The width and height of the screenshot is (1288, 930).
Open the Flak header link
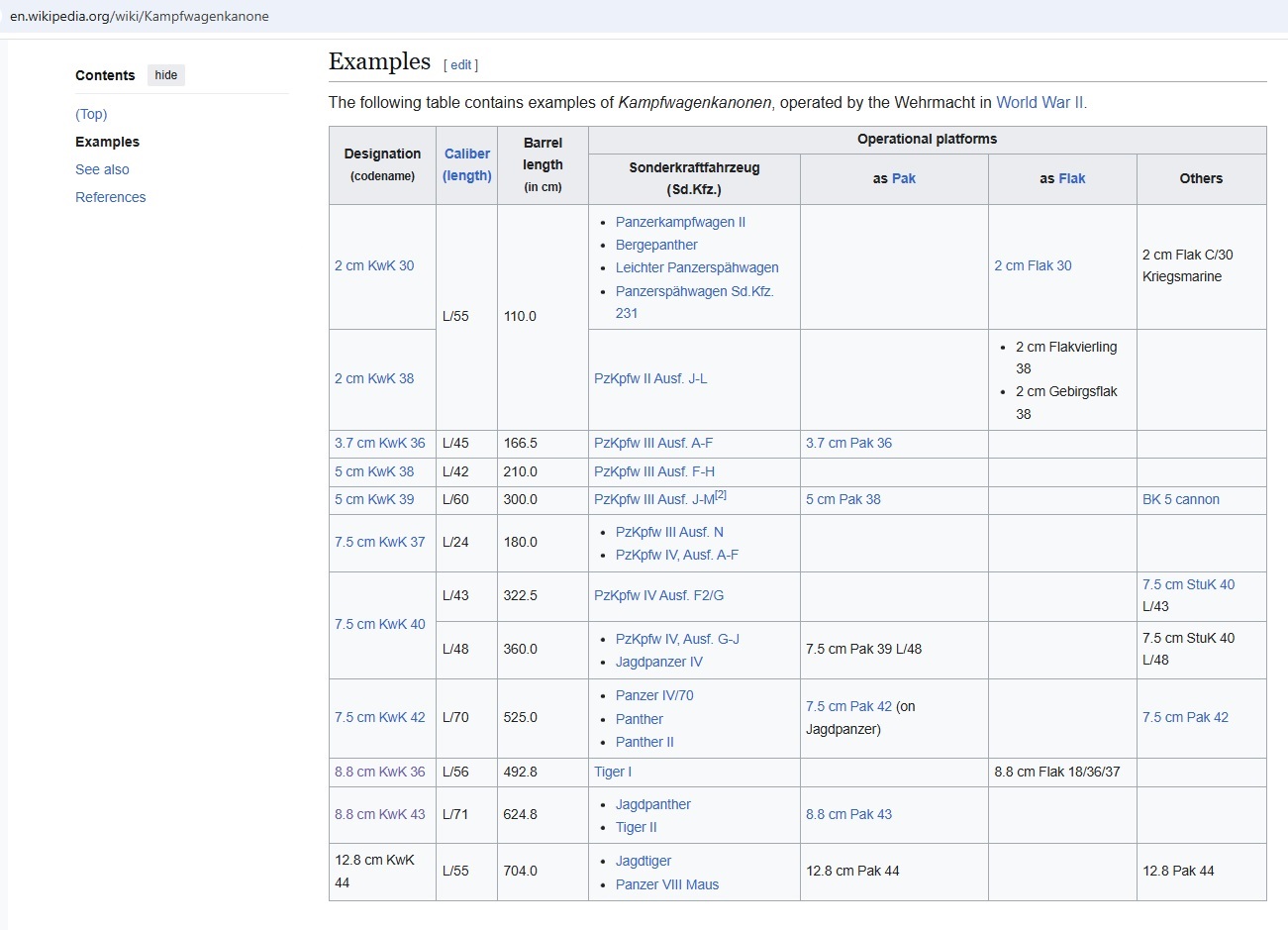tap(1072, 178)
